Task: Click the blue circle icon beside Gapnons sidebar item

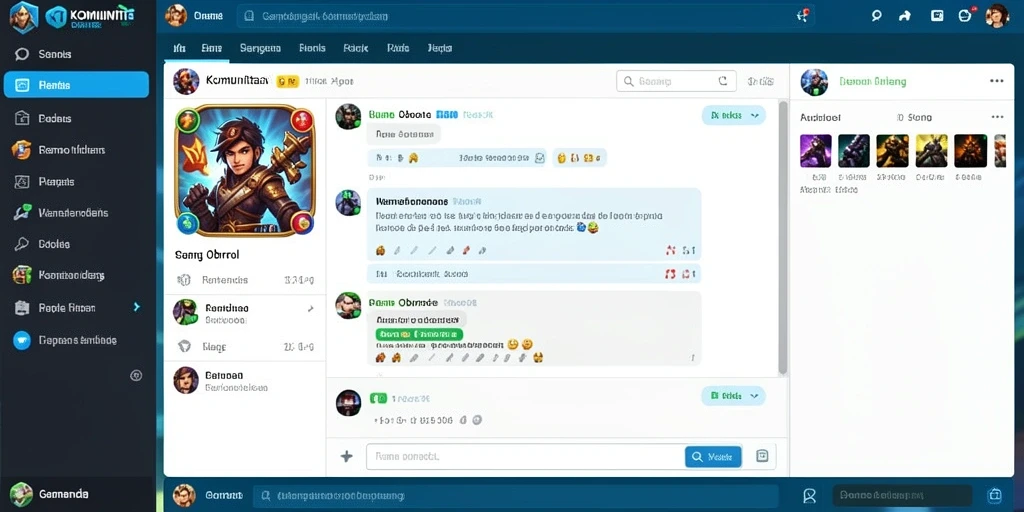Action: 22,340
